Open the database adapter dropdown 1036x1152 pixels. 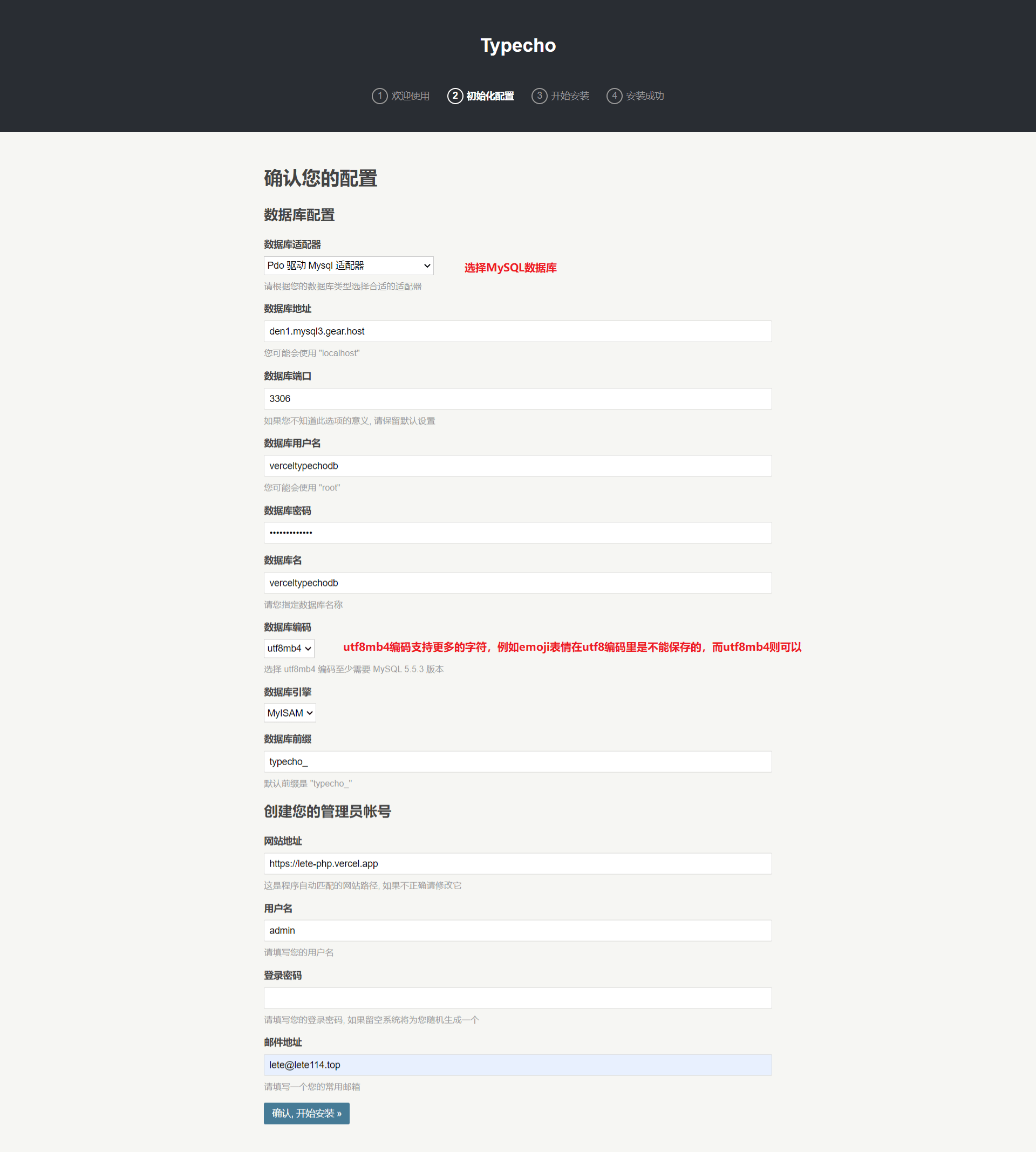pos(349,266)
